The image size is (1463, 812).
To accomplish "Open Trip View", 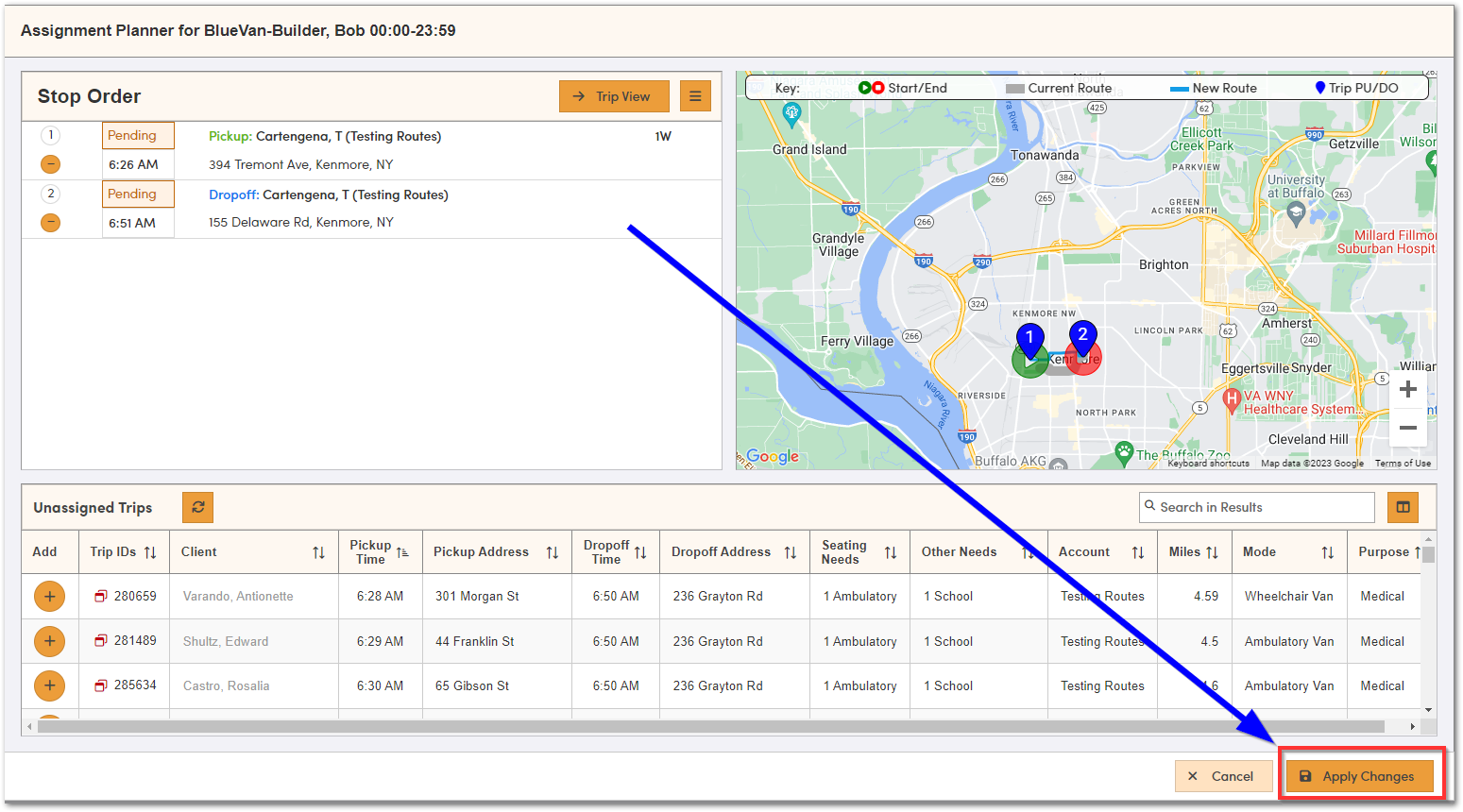I will (x=614, y=95).
